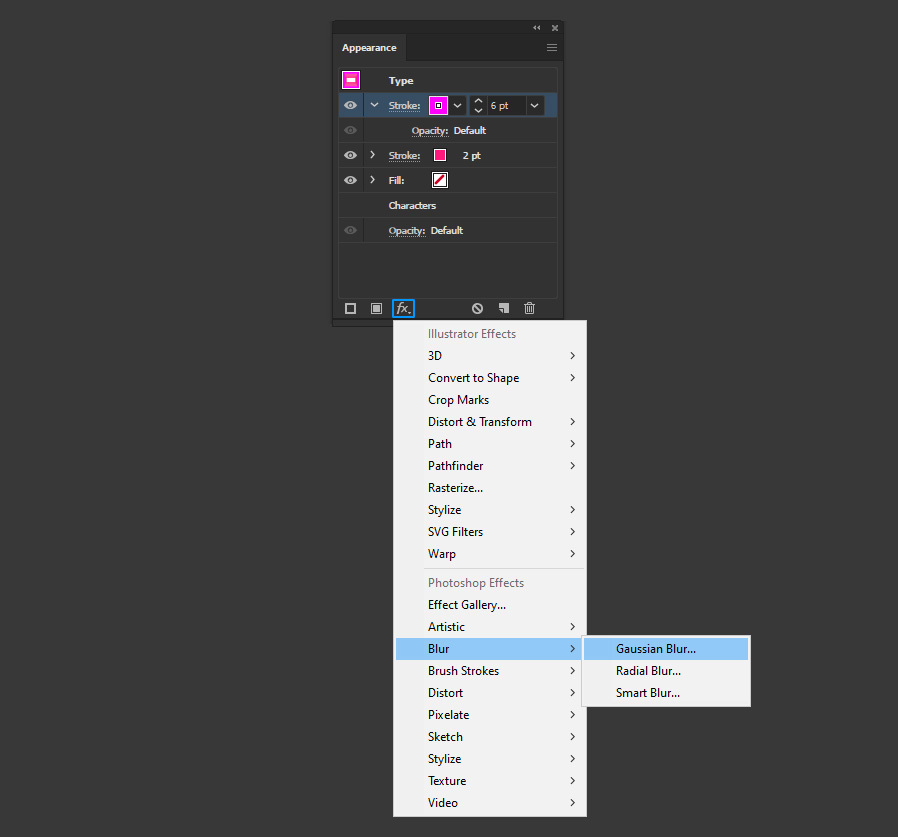Click pink 2 pt stroke swatch
The width and height of the screenshot is (898, 837).
[x=440, y=155]
